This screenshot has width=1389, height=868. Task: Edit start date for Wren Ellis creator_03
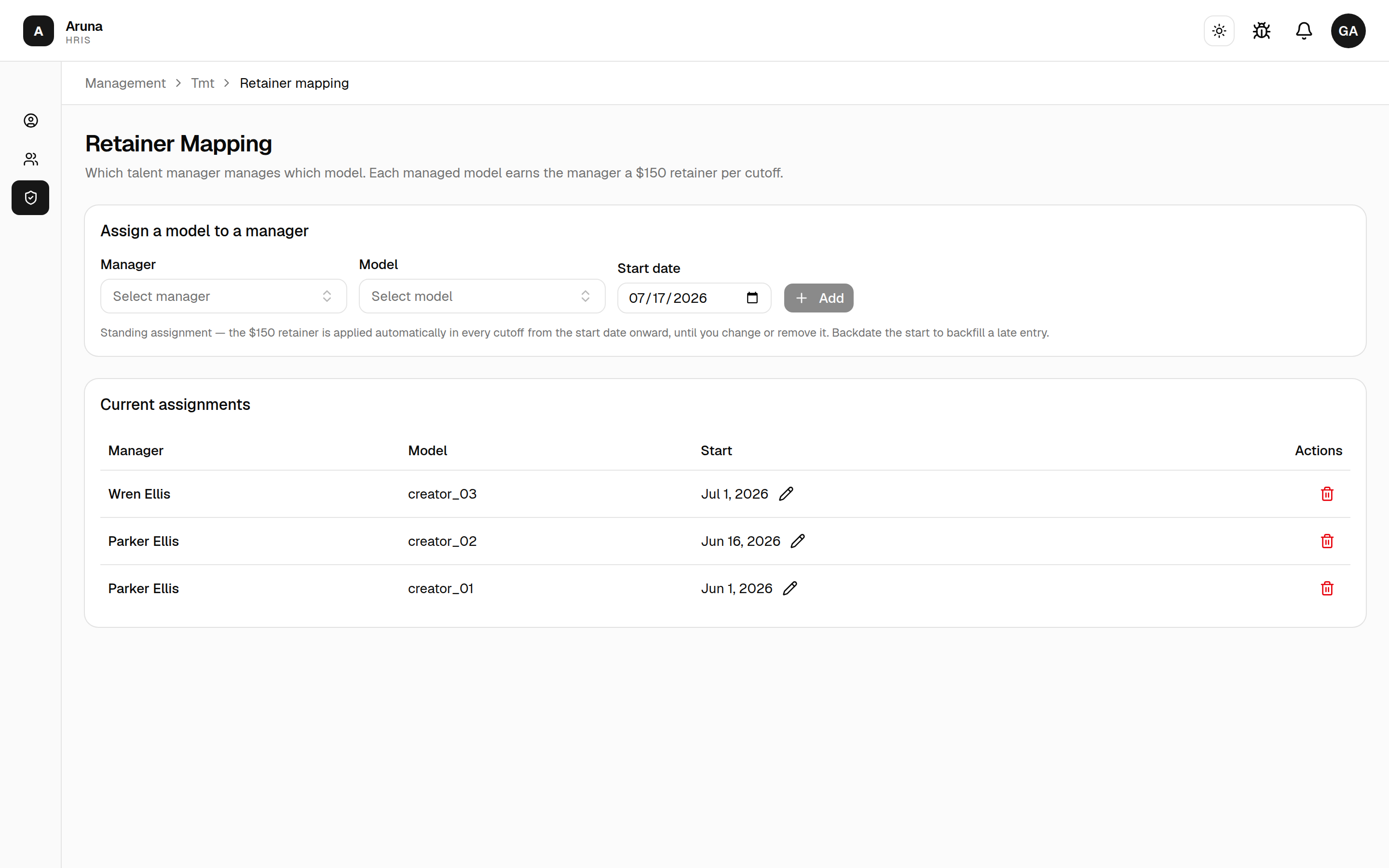tap(786, 494)
